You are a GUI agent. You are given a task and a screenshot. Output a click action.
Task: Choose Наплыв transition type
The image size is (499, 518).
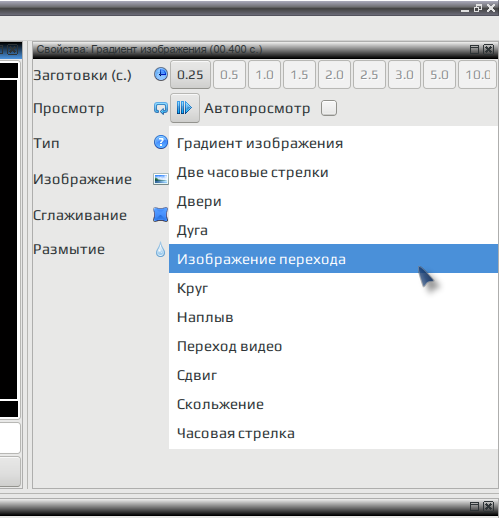(333, 317)
